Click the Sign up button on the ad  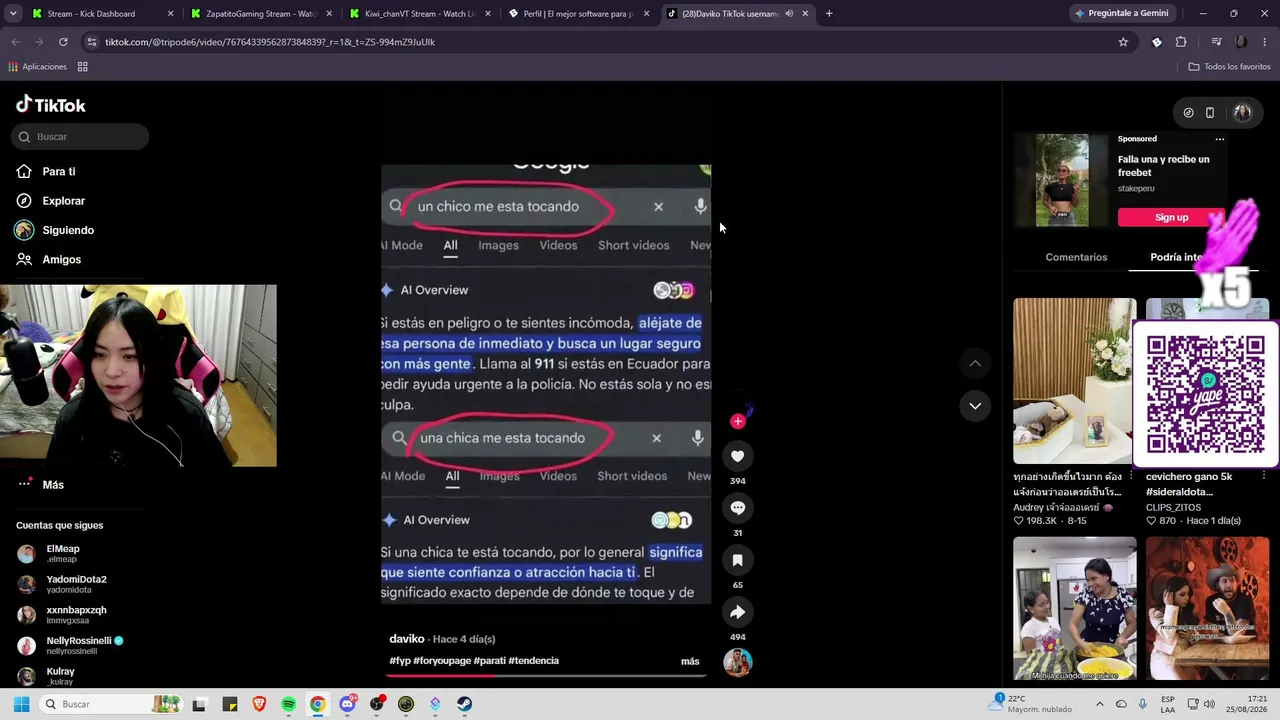(1171, 217)
